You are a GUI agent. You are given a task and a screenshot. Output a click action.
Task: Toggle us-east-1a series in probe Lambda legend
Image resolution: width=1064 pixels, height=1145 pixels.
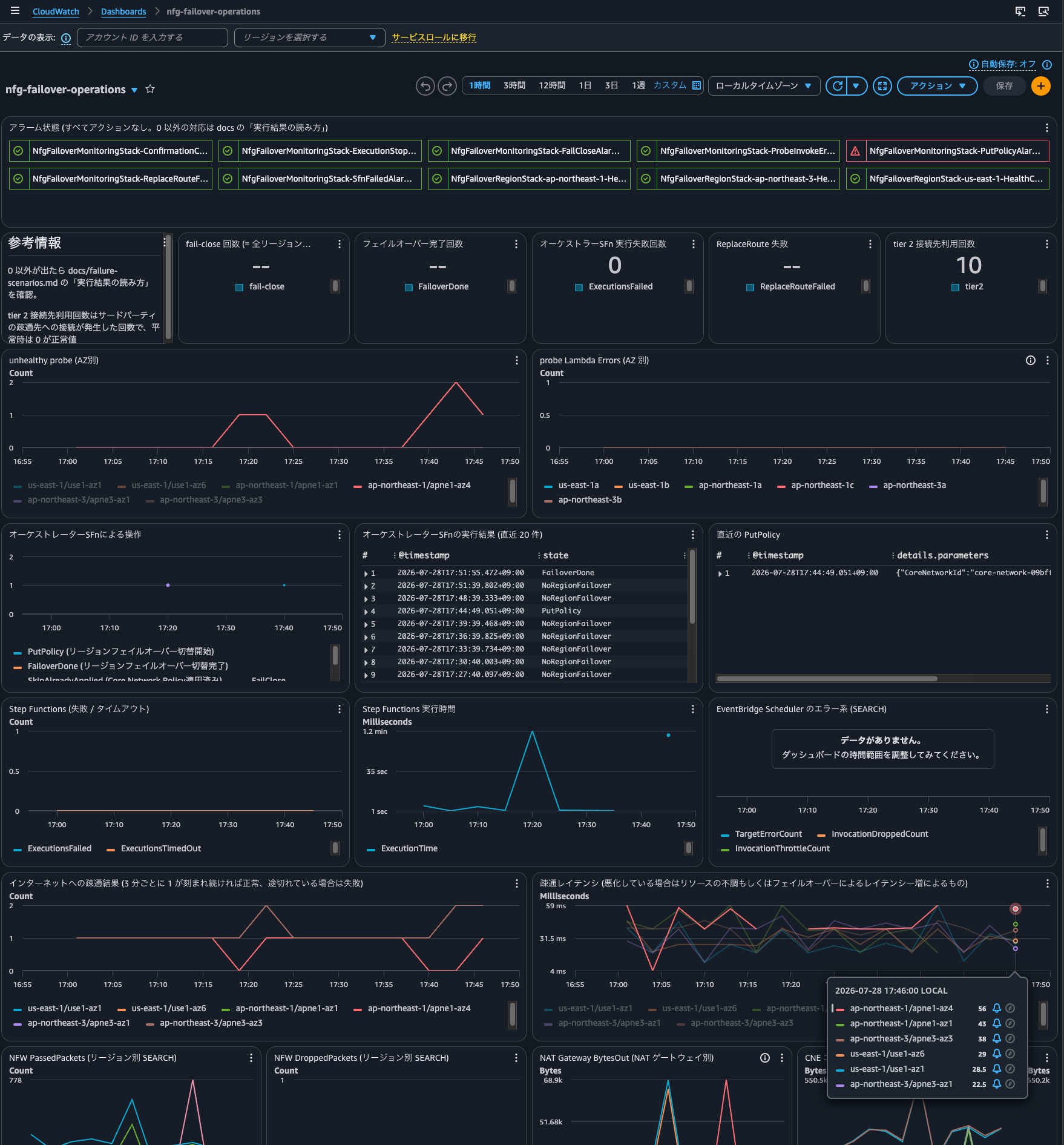tap(571, 485)
